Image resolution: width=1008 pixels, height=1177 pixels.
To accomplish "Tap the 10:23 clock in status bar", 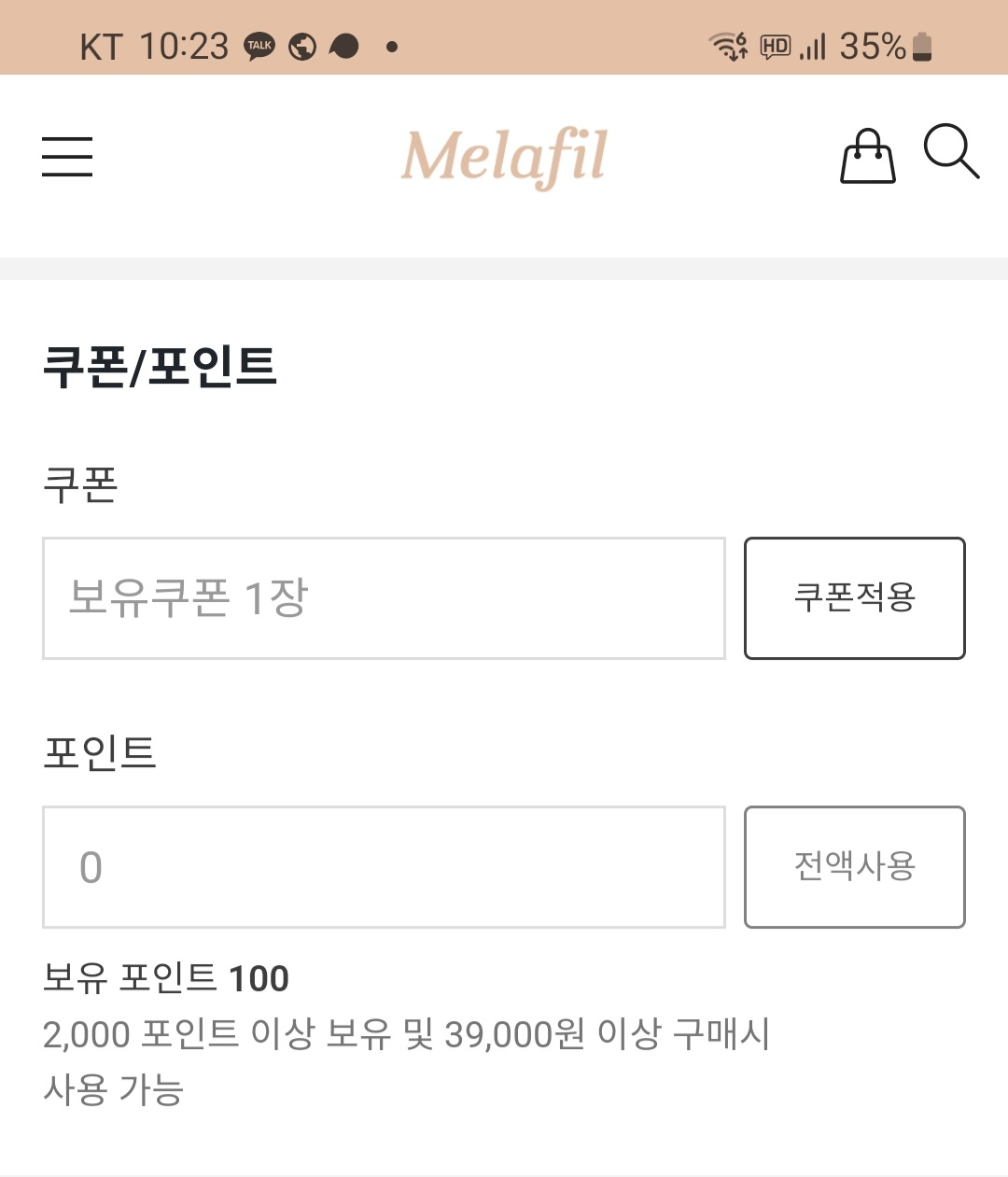I will (x=184, y=46).
